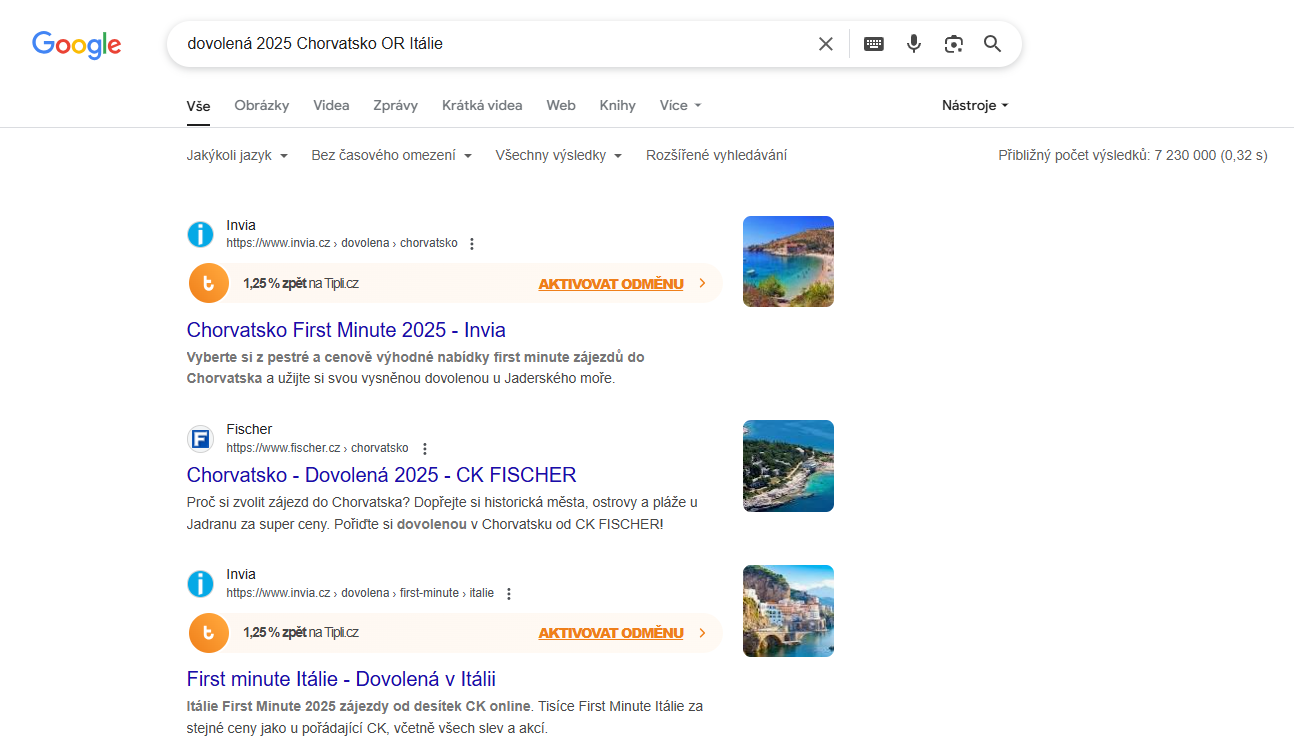The width and height of the screenshot is (1294, 748).
Task: Click the Invia site name above Chorvatsko result
Action: [241, 225]
